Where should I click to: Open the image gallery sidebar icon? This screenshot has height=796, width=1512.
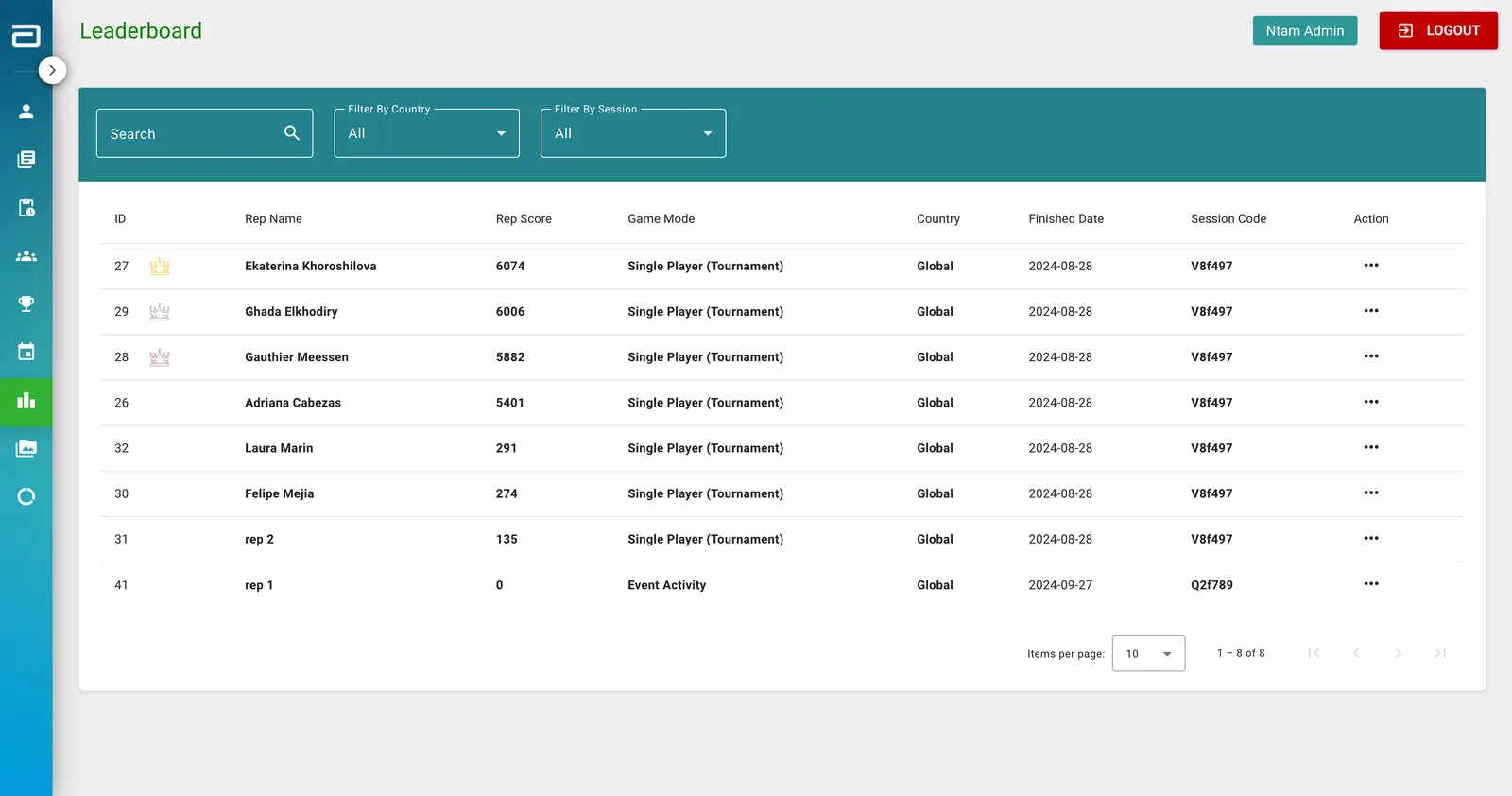click(26, 448)
